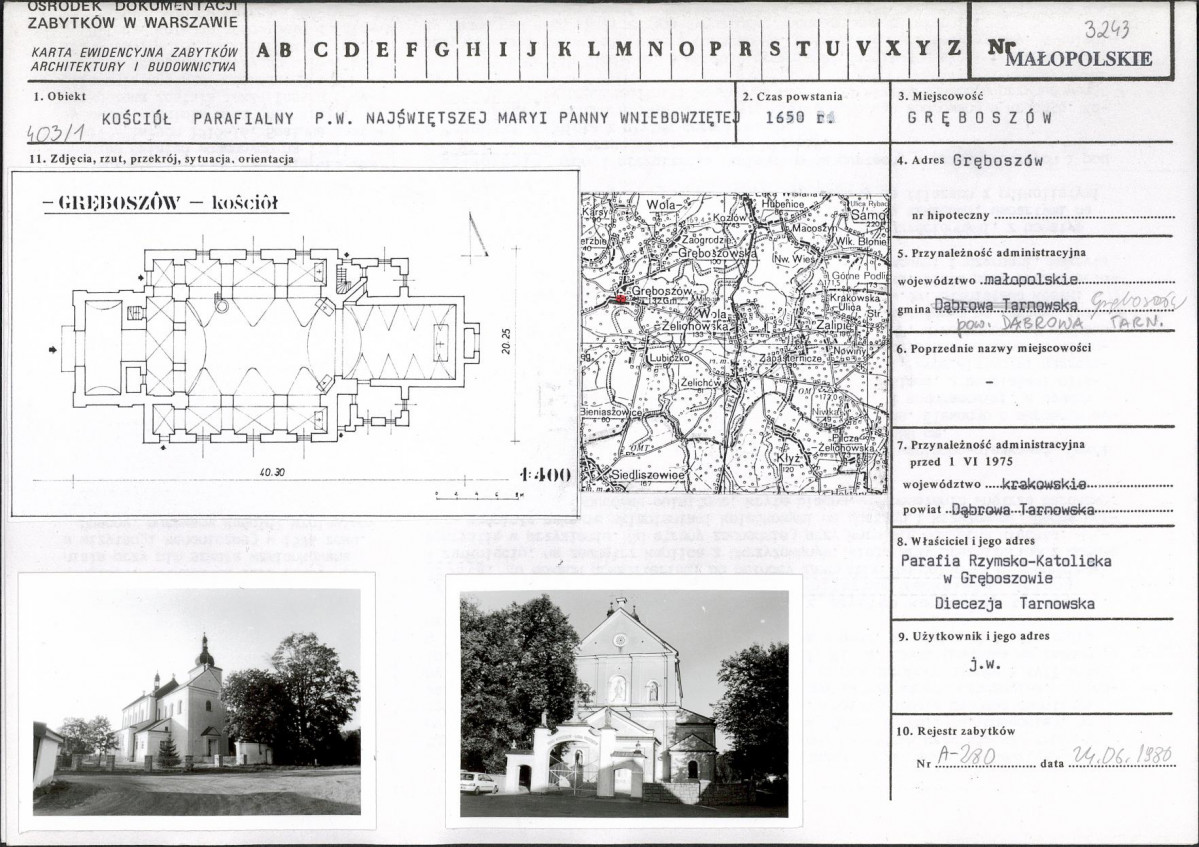Select letter A in the index strip

(264, 49)
